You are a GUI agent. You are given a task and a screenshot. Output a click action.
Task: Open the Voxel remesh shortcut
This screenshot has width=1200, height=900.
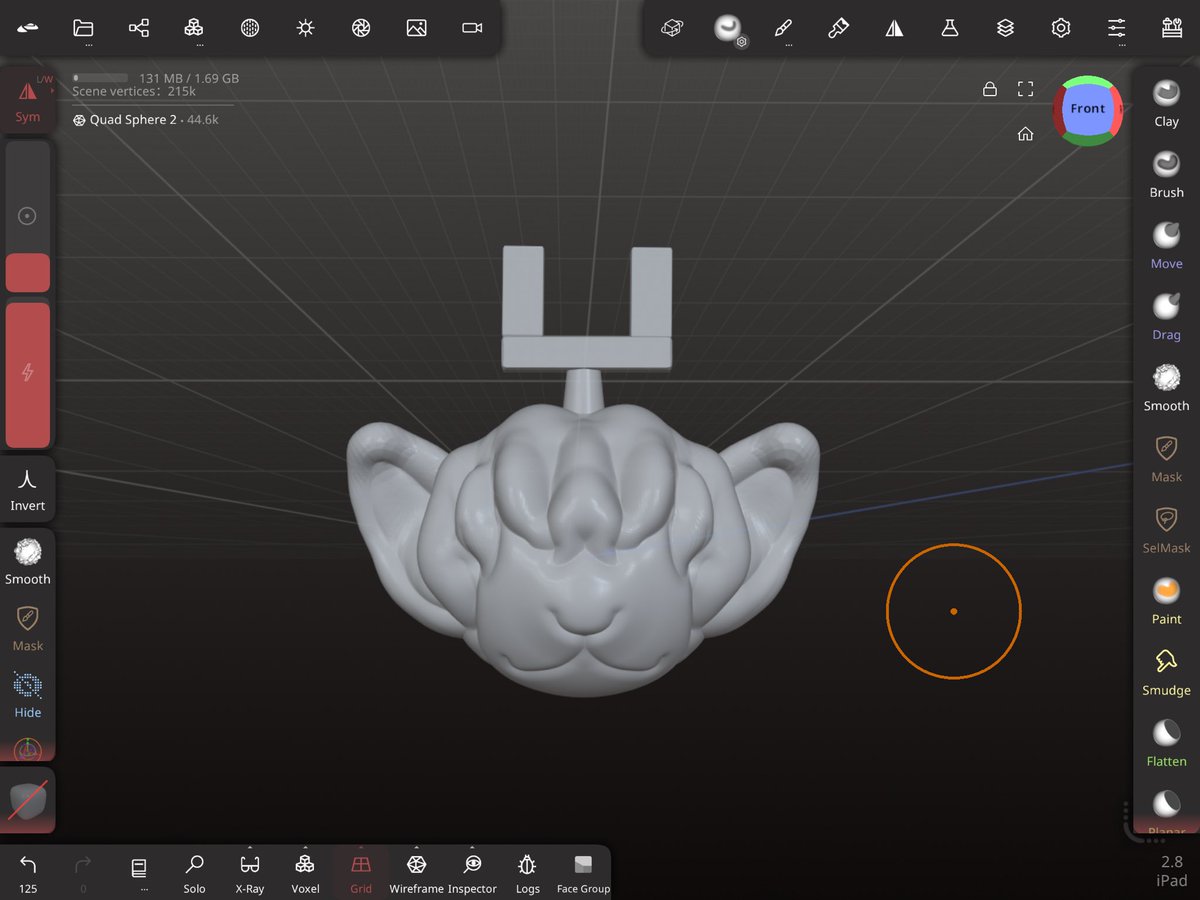[x=305, y=873]
